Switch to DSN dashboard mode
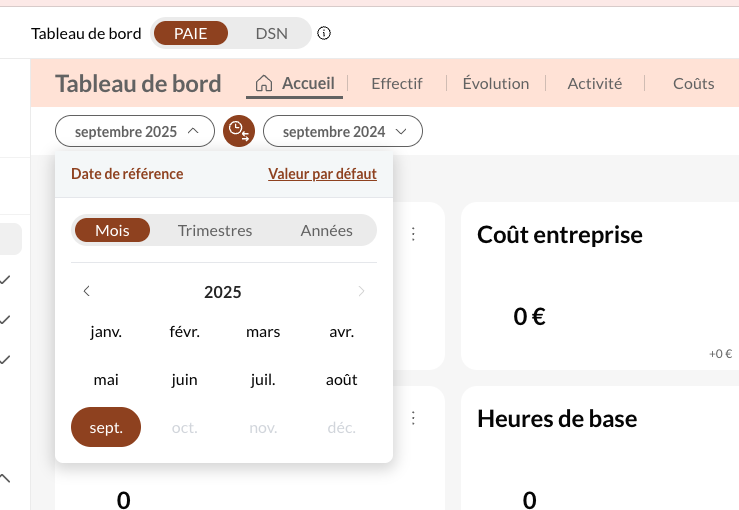Viewport: 739px width, 510px height. pos(271,33)
